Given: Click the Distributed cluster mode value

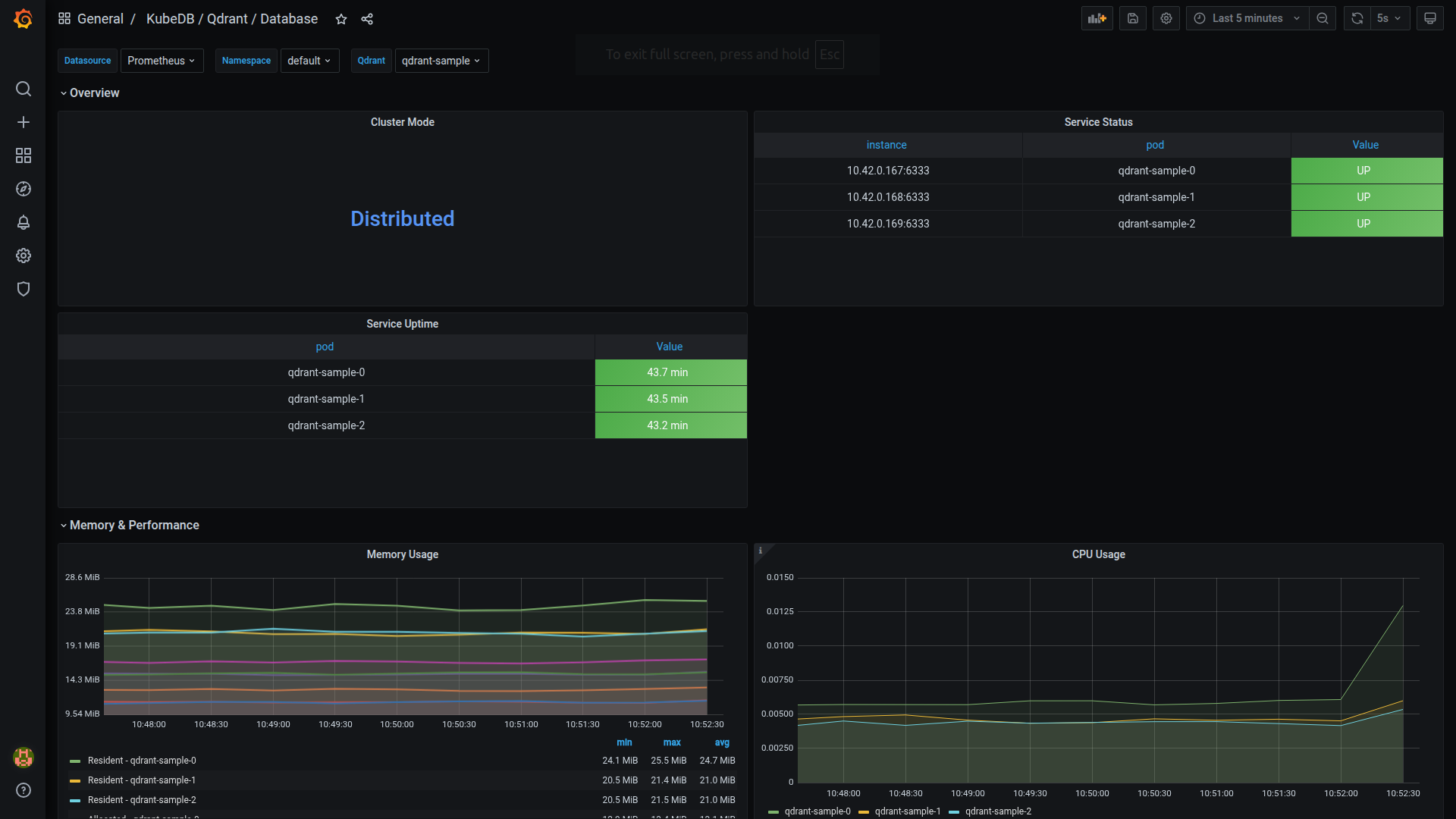Looking at the screenshot, I should click(402, 218).
